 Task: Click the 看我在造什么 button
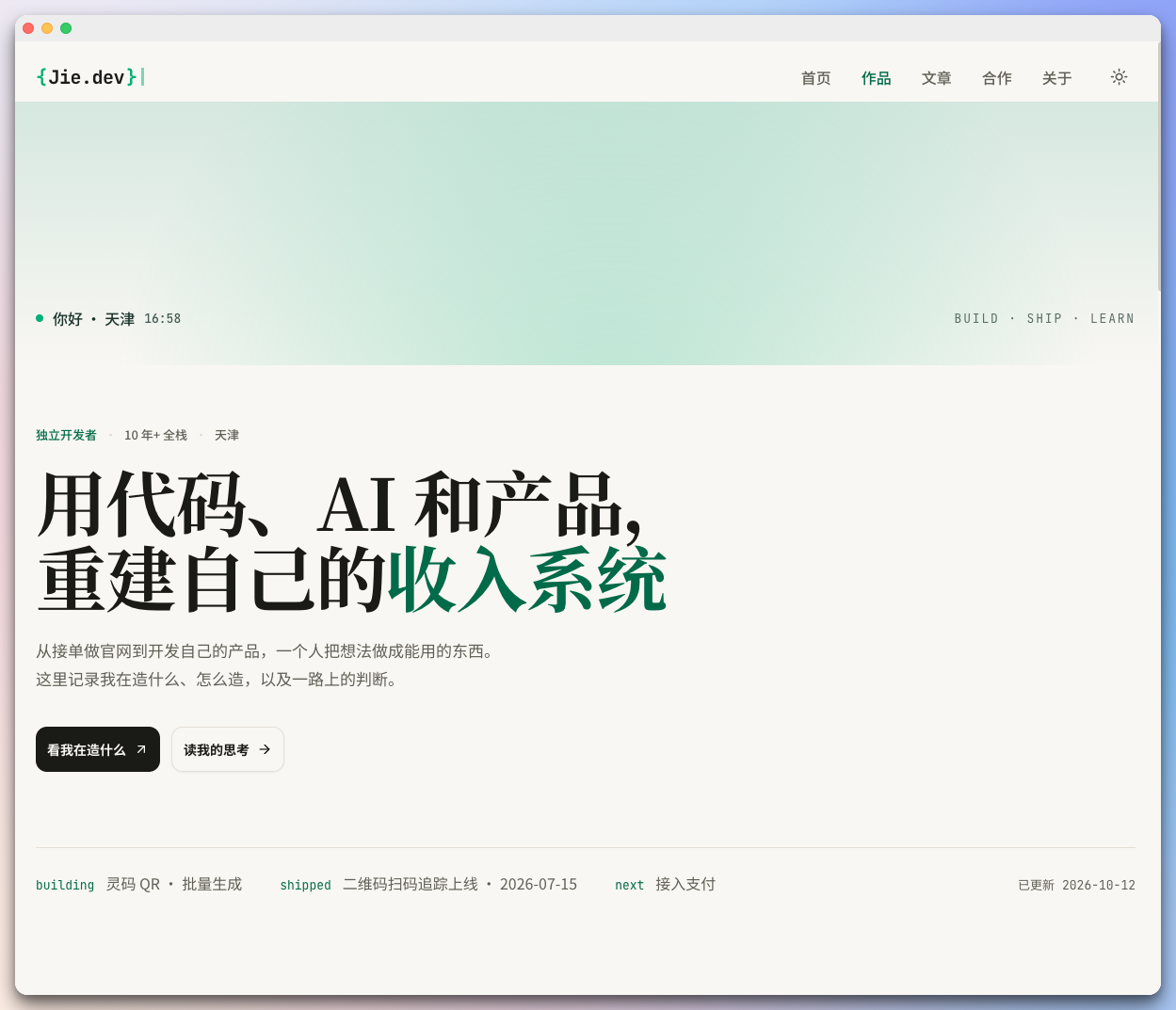pyautogui.click(x=98, y=749)
